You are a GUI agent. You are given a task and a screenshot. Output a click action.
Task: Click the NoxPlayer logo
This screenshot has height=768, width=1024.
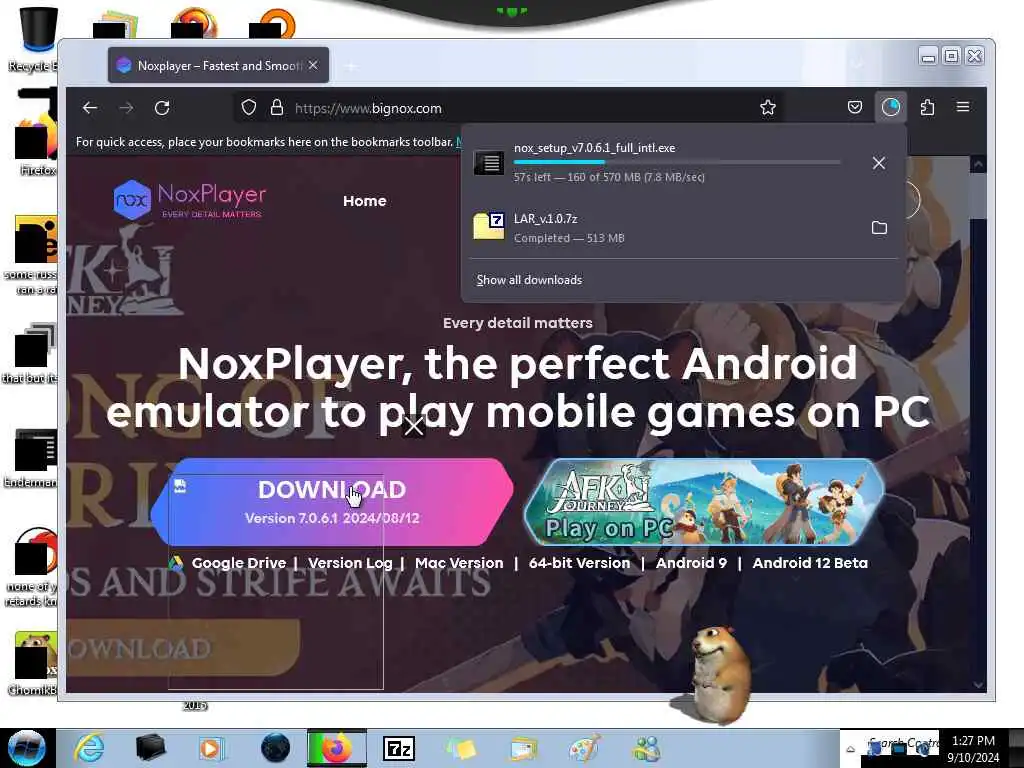click(x=190, y=199)
